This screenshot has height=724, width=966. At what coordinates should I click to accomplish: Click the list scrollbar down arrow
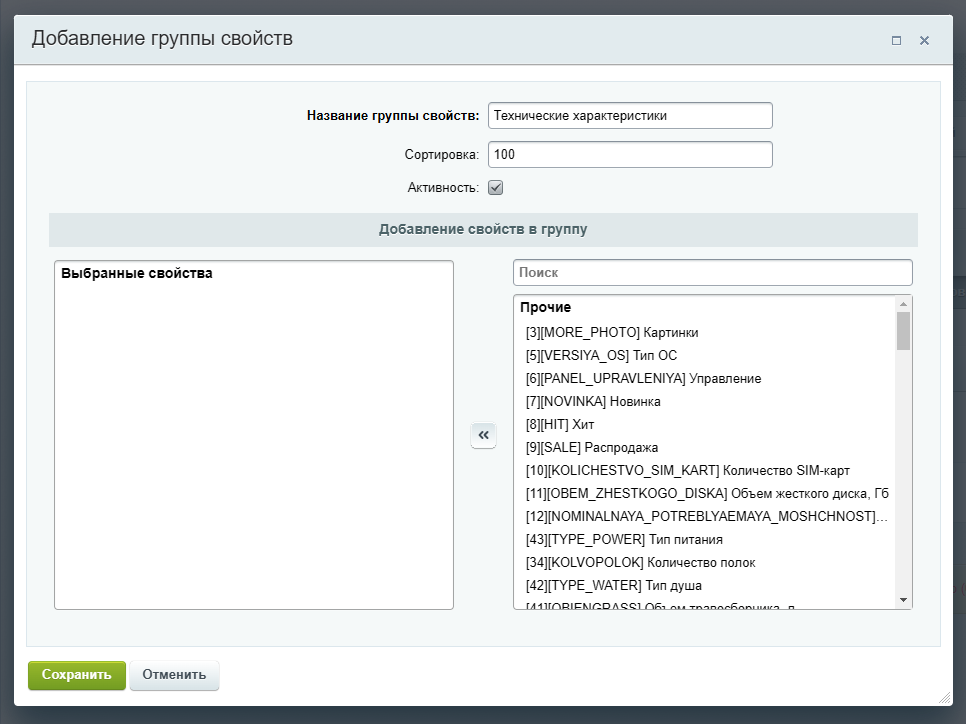point(903,600)
